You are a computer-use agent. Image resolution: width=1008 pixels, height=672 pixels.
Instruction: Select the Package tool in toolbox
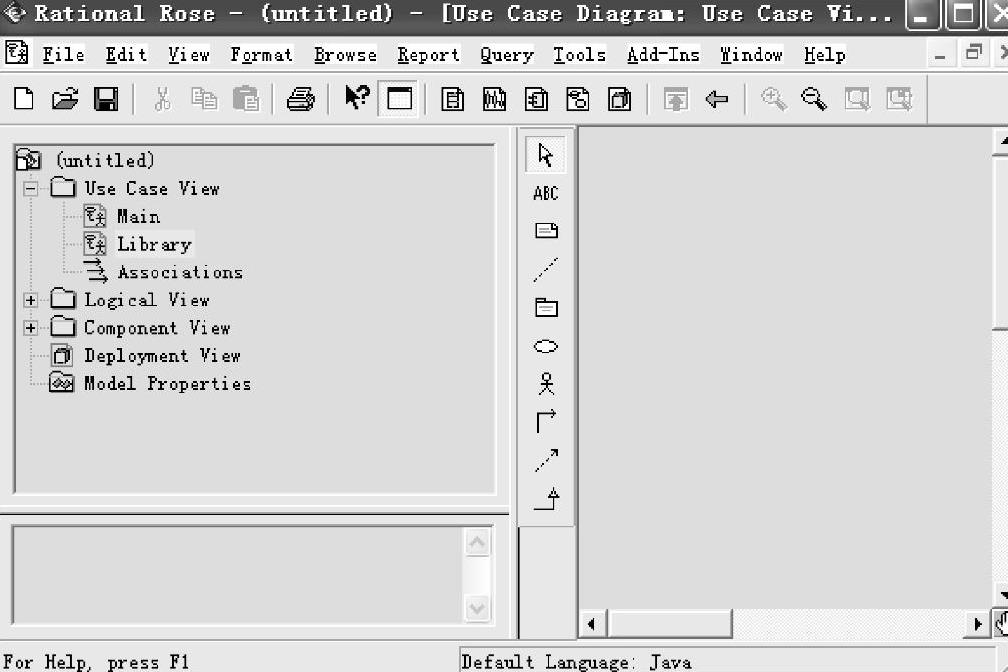[546, 307]
